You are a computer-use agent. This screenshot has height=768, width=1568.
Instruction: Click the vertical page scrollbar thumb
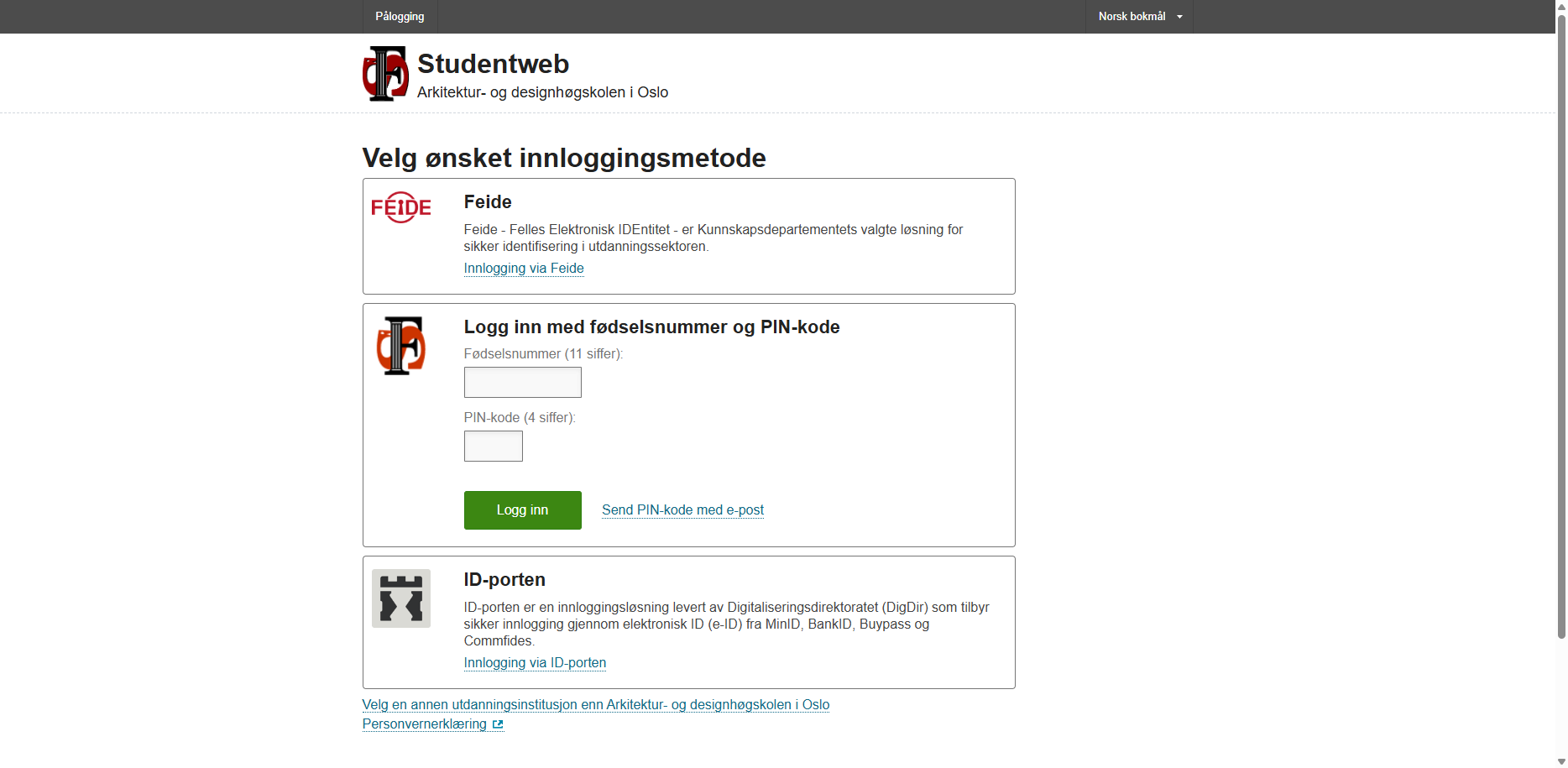point(1561,326)
